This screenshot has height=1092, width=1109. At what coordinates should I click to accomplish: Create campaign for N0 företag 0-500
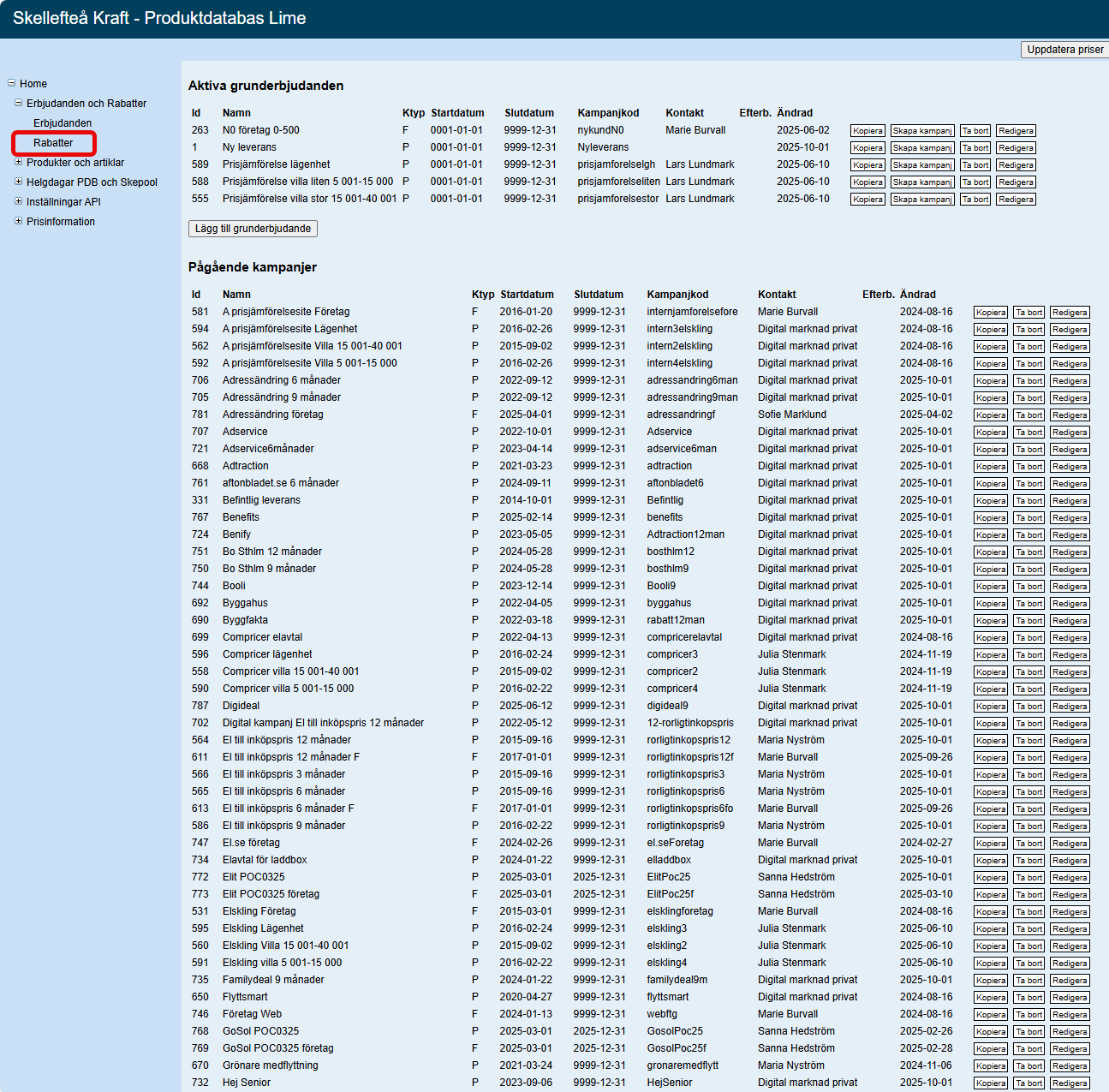click(922, 131)
